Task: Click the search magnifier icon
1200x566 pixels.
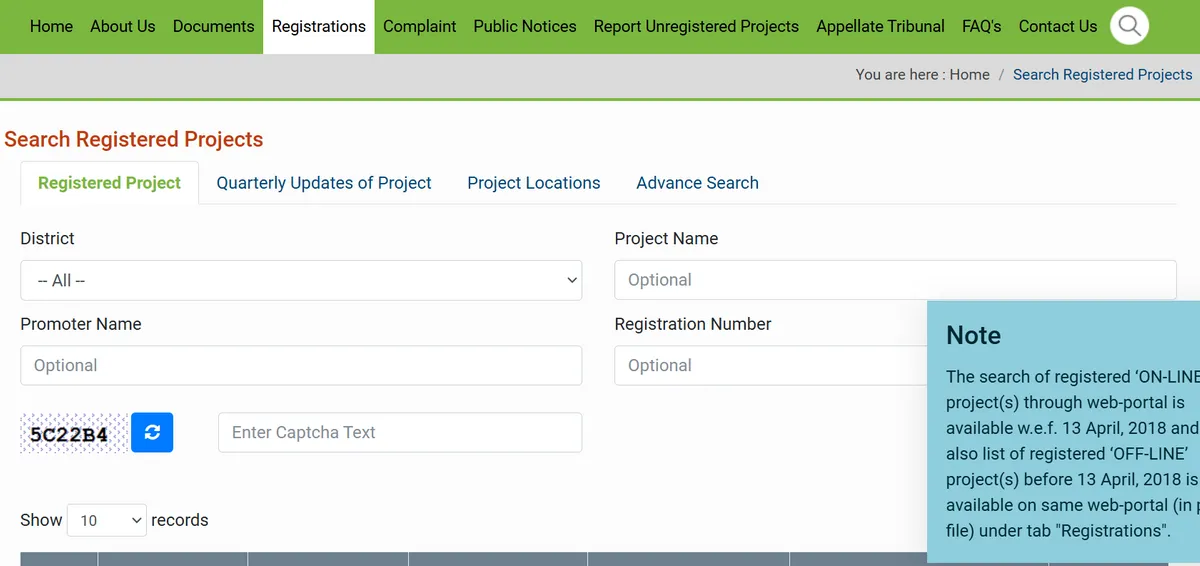Action: tap(1129, 26)
